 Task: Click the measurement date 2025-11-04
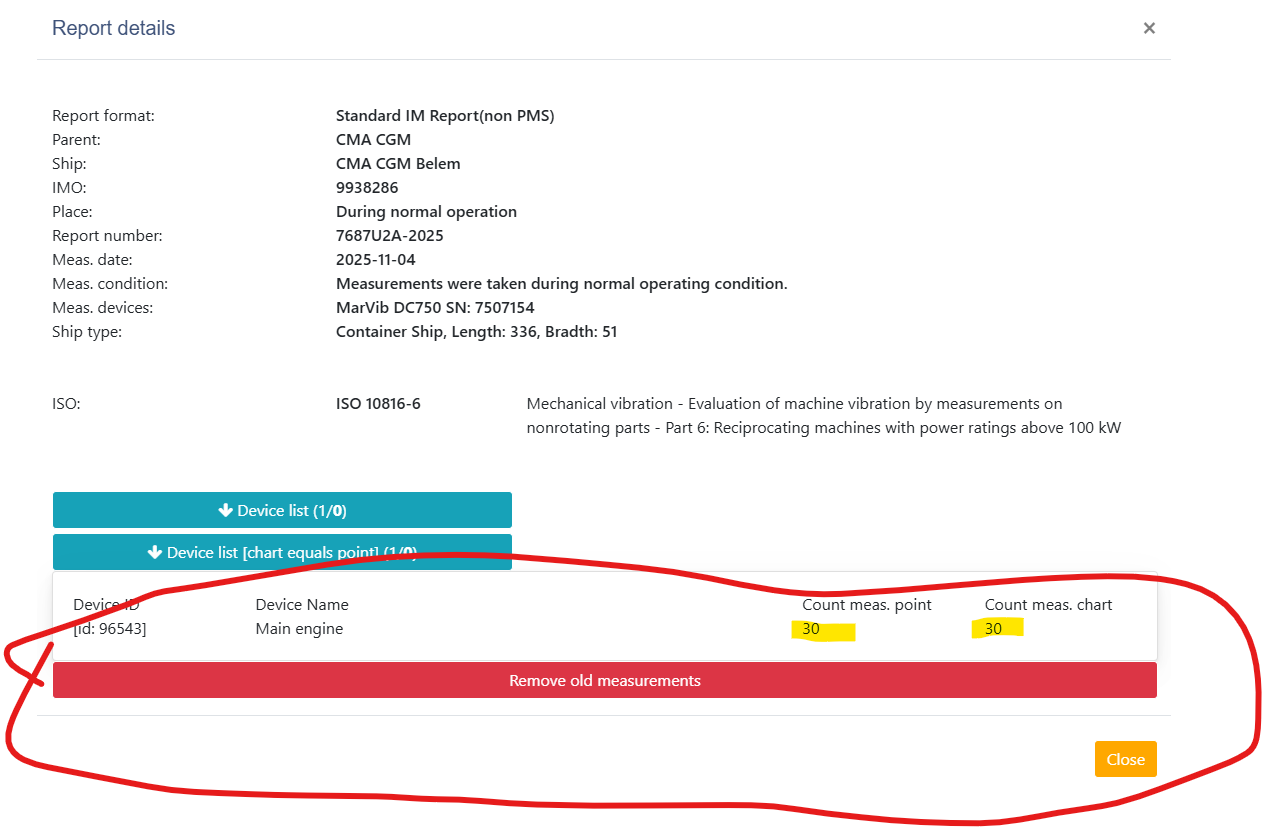(375, 260)
